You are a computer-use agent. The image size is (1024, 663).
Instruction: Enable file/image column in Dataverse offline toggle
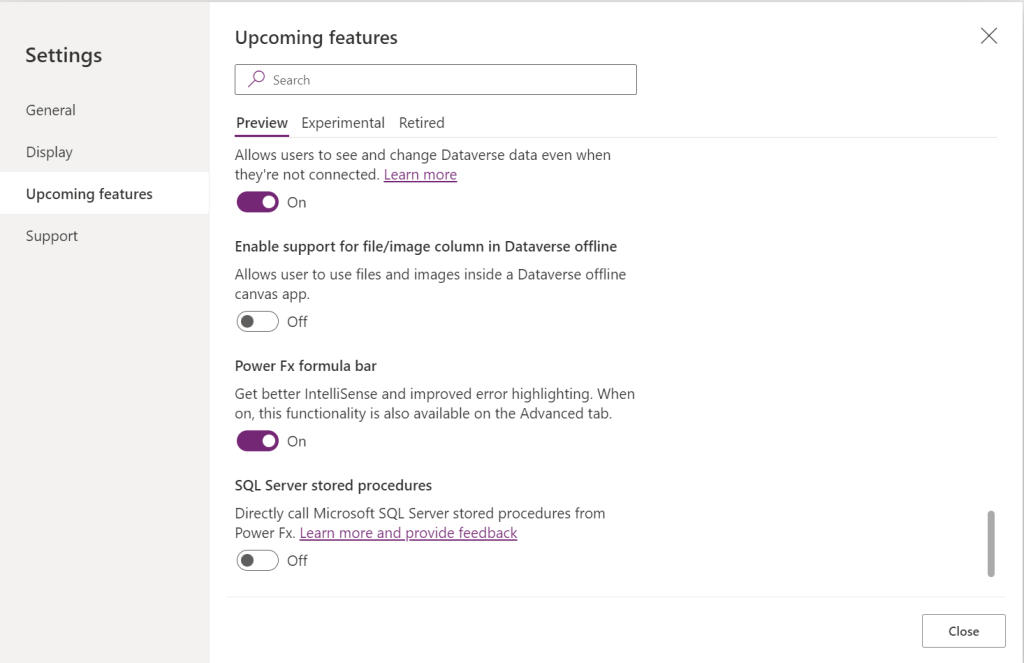[x=257, y=321]
